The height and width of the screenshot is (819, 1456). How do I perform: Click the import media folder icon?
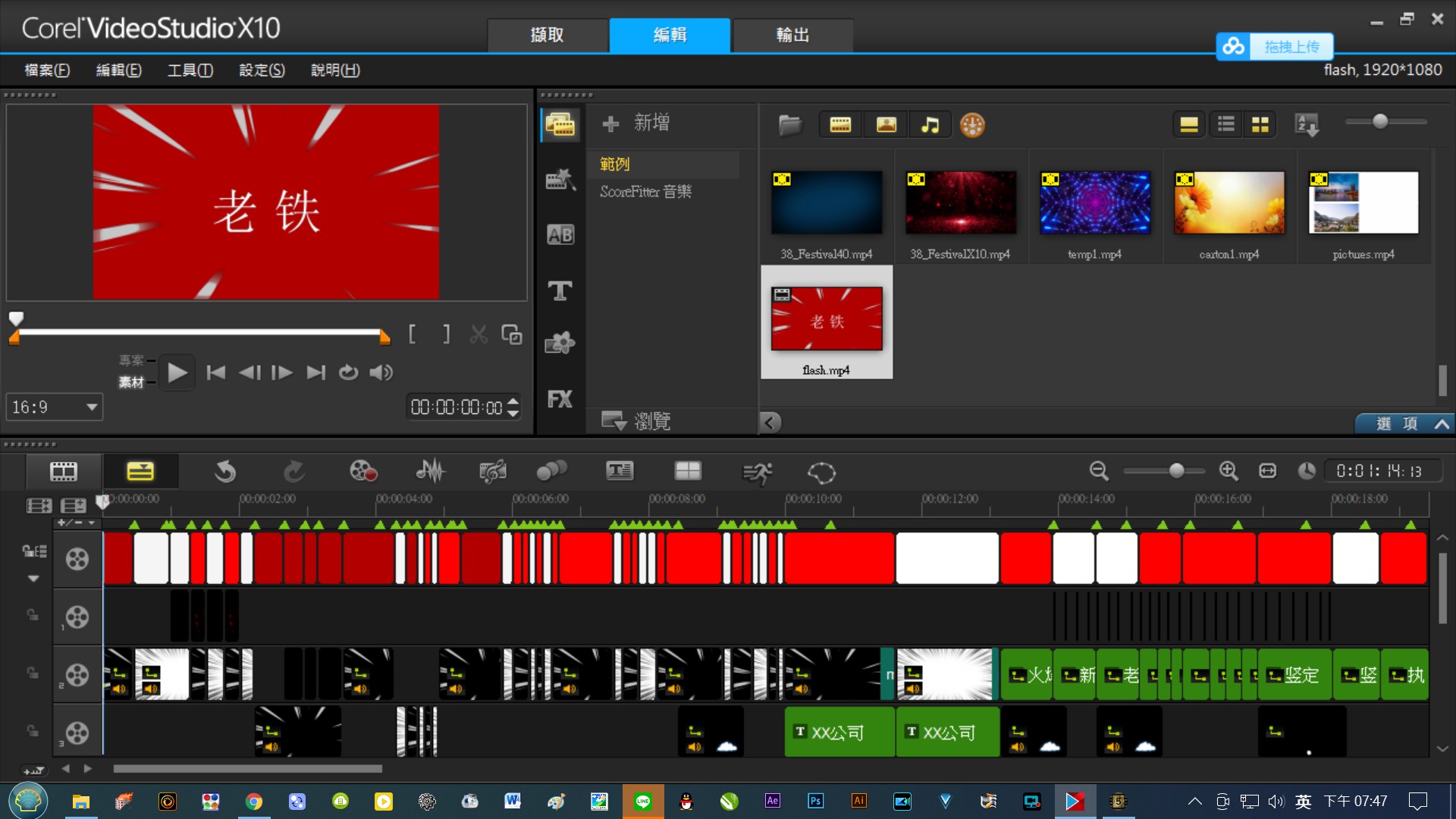point(790,125)
